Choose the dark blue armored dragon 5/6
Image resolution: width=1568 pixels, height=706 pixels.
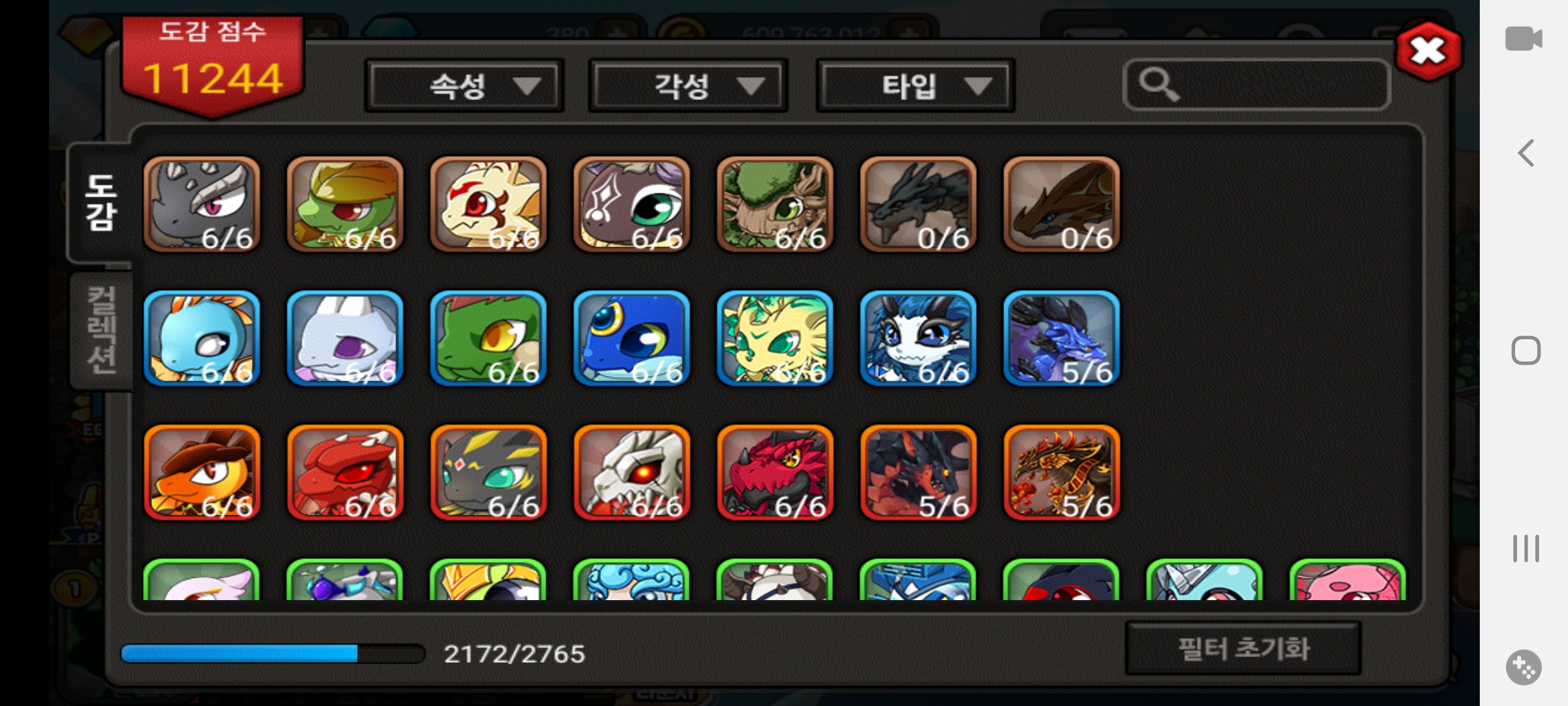(x=1062, y=338)
